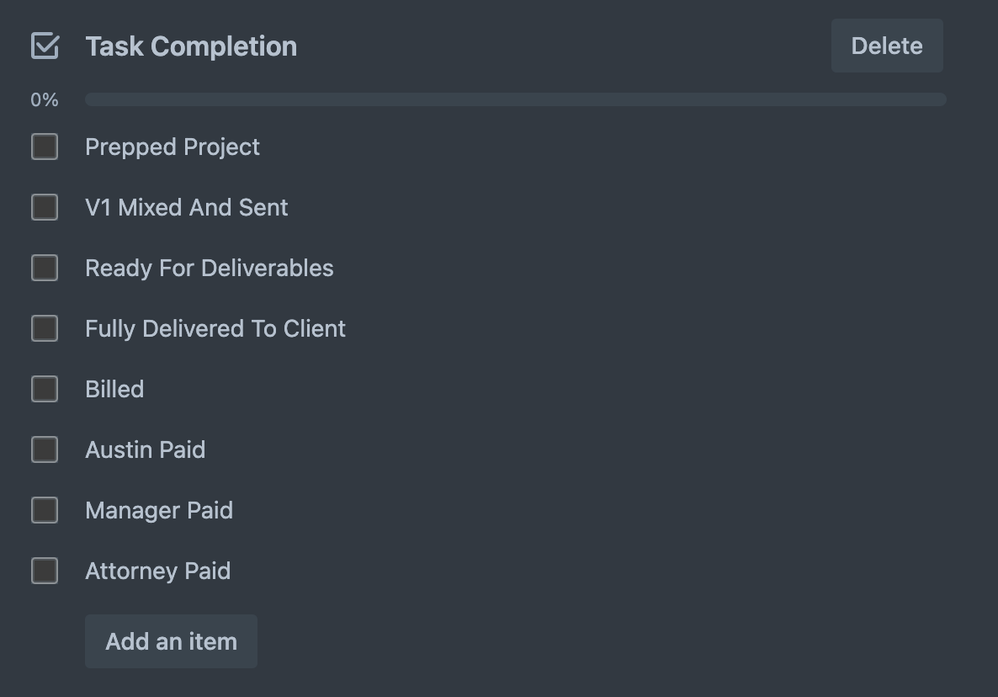The image size is (998, 697).
Task: Click the Fully Delivered To Client text
Action: [x=215, y=328]
